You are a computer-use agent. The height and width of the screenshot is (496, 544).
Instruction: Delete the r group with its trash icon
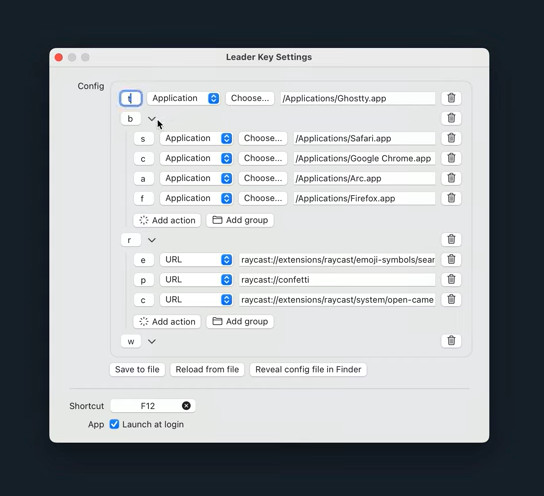451,240
